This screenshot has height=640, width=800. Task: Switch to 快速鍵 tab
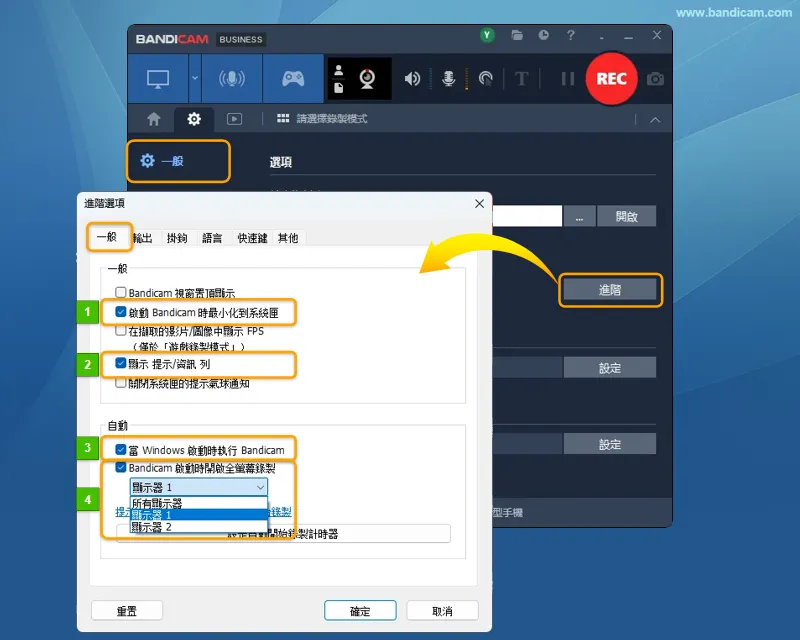click(252, 238)
